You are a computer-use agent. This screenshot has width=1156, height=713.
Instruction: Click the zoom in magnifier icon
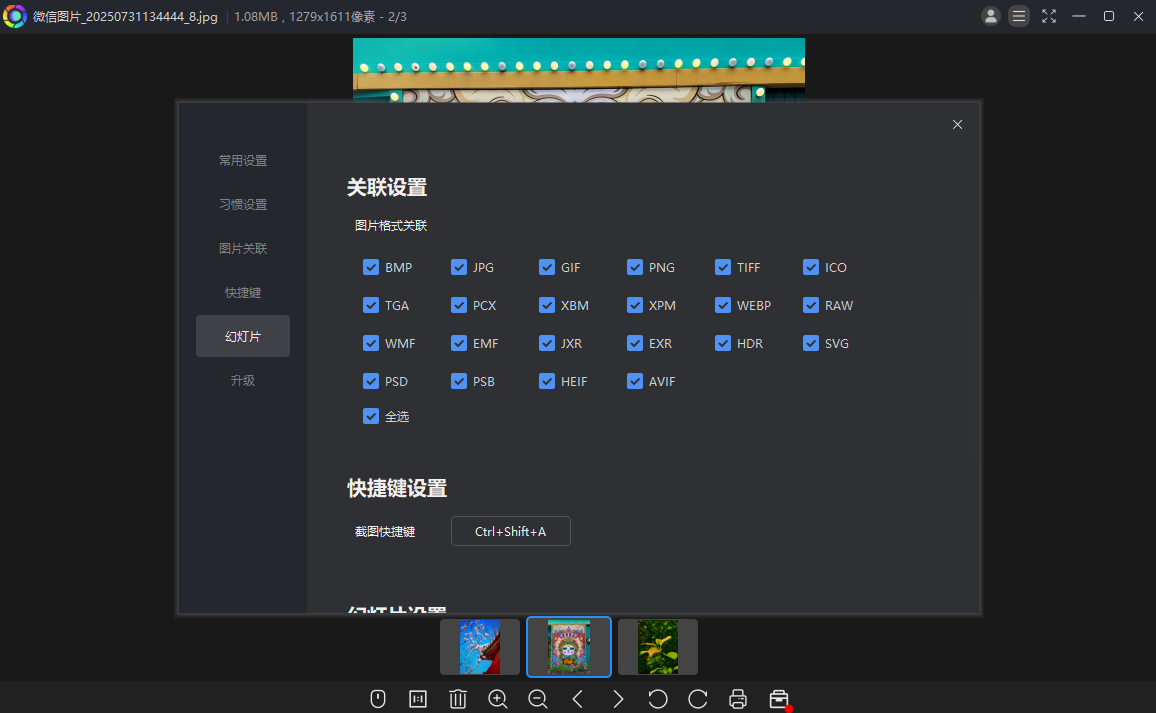coord(498,699)
